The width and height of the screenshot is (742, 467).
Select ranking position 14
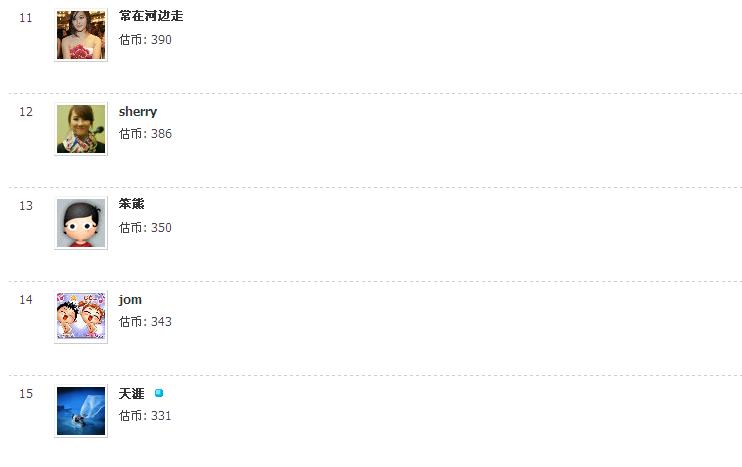(x=26, y=299)
